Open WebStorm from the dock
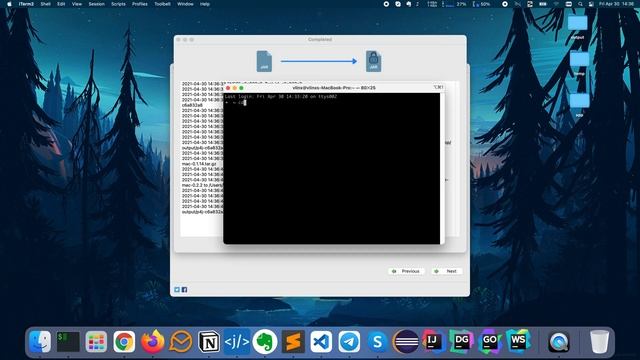The image size is (640, 360). click(x=518, y=341)
